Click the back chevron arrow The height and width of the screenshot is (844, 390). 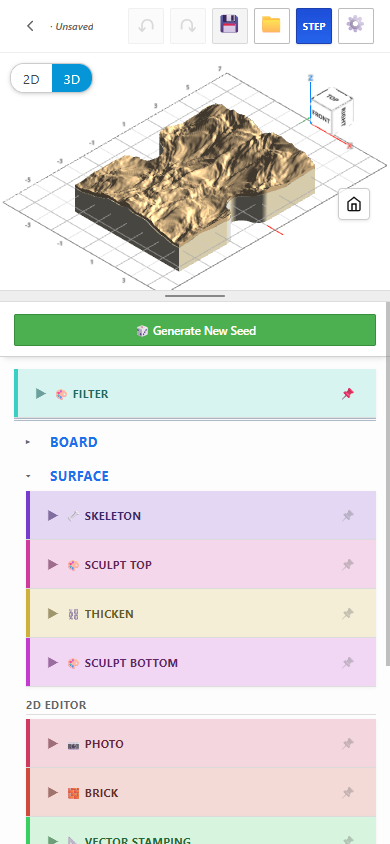point(30,26)
